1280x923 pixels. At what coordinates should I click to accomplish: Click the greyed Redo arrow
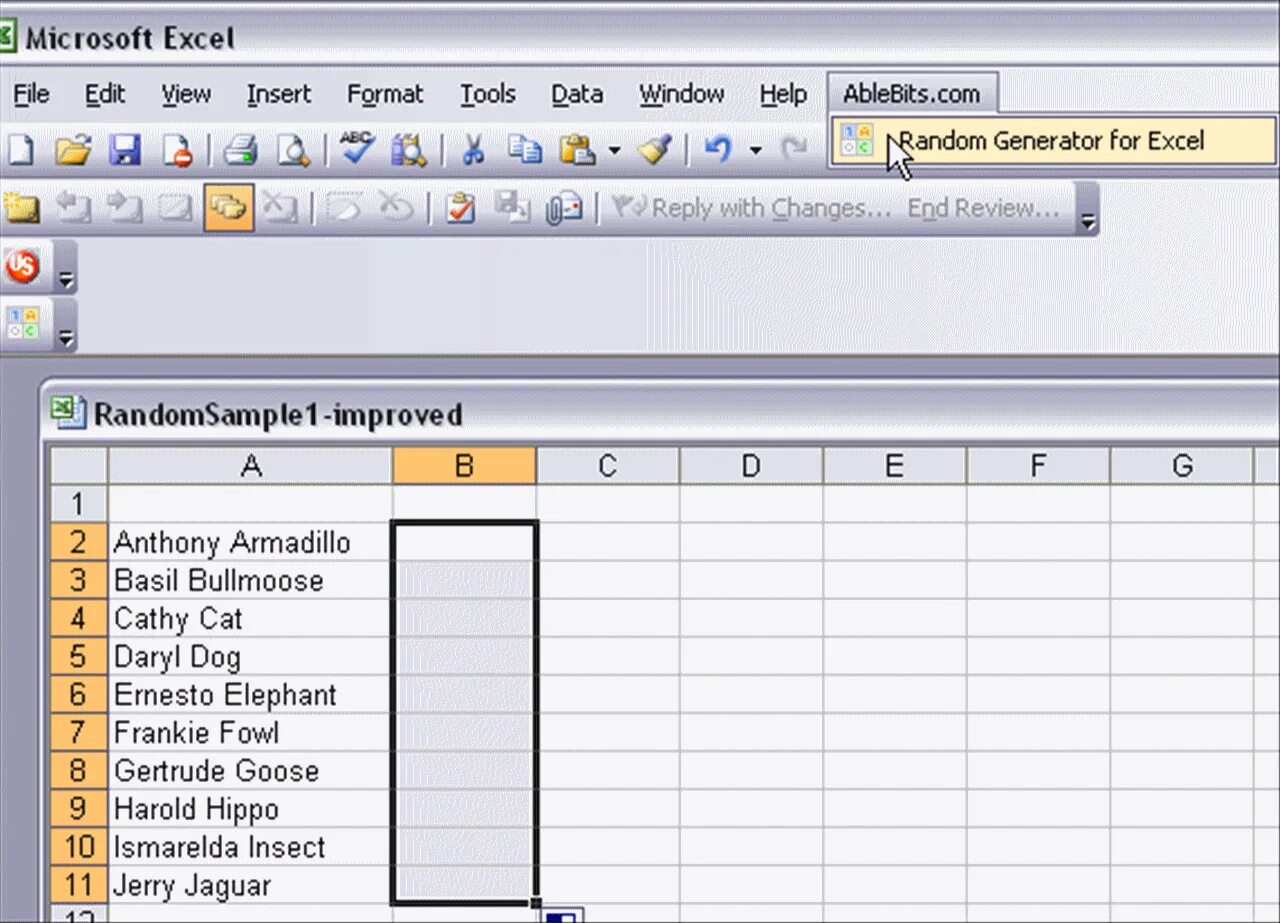point(794,150)
